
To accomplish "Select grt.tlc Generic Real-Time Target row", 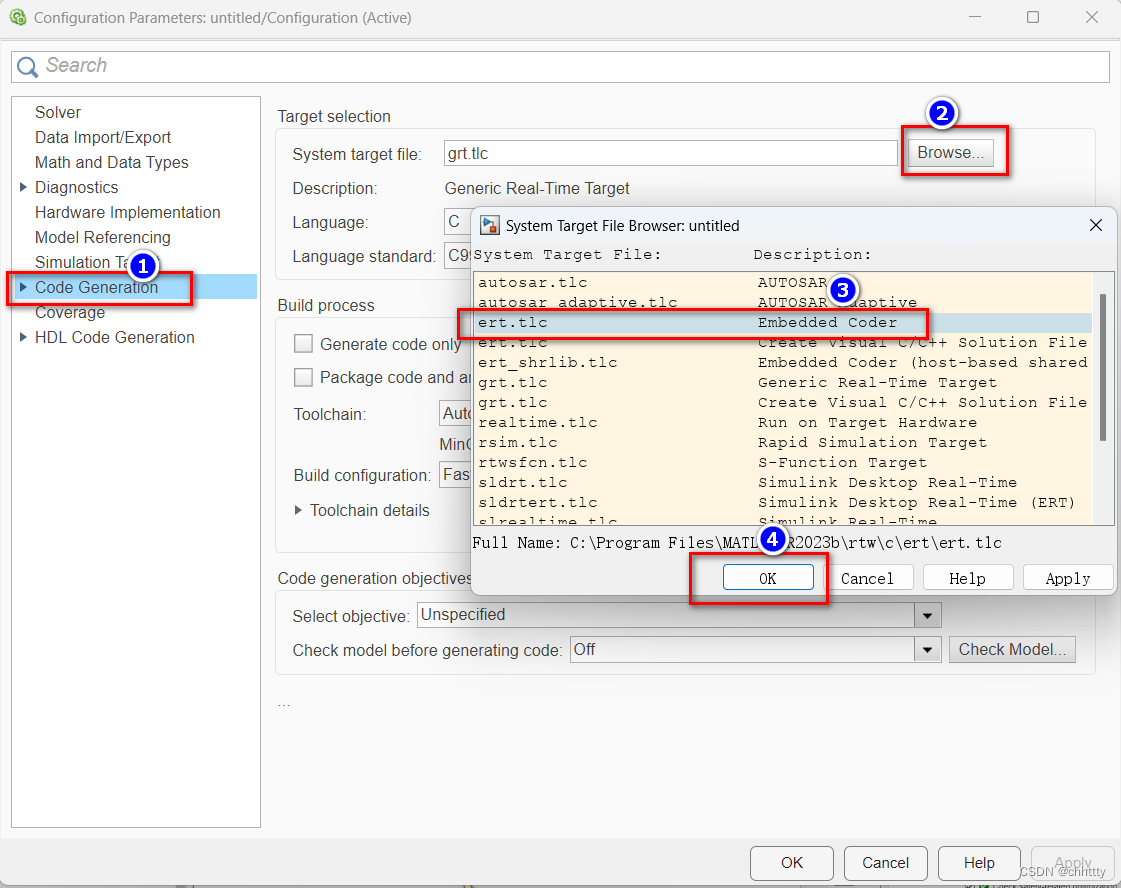I will 782,383.
